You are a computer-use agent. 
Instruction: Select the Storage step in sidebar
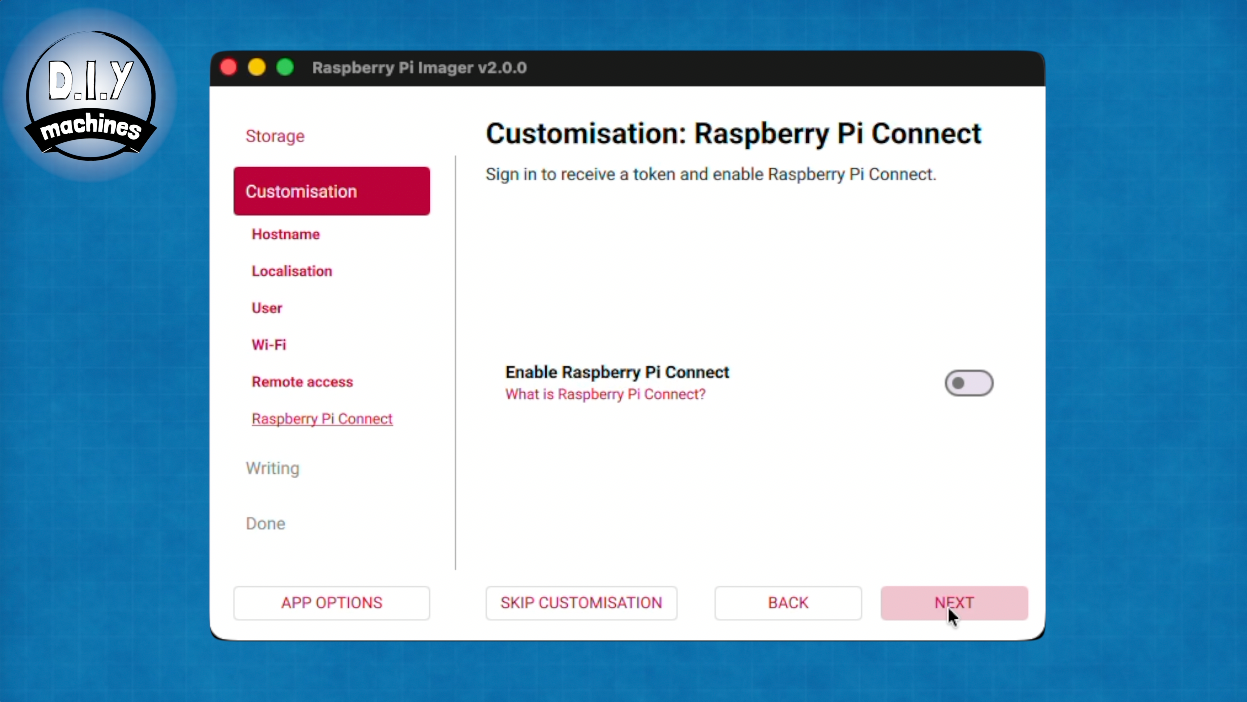click(275, 136)
